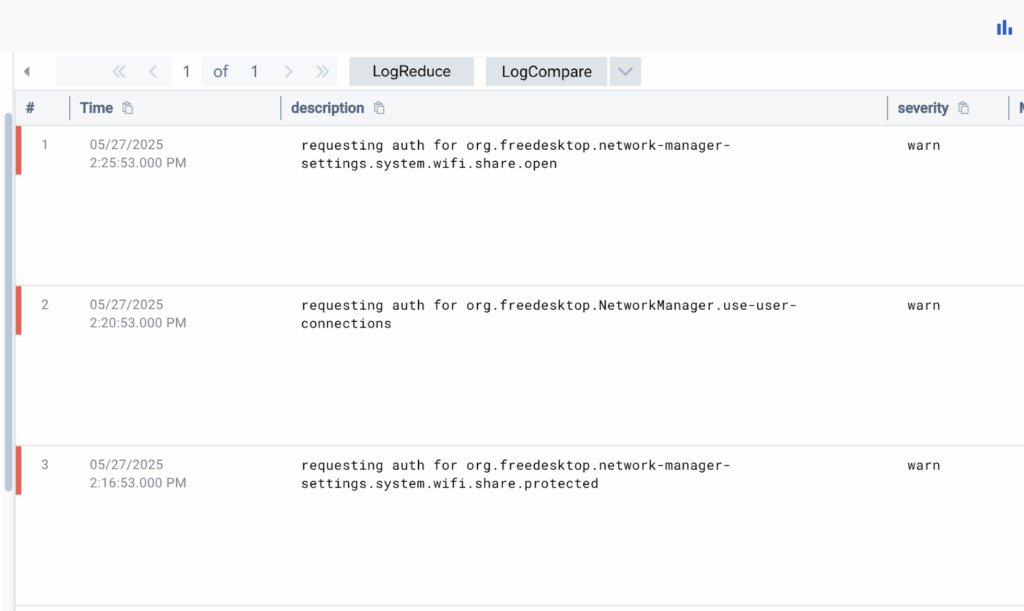Run LogReduce on the results
Image resolution: width=1024 pixels, height=611 pixels.
click(411, 71)
